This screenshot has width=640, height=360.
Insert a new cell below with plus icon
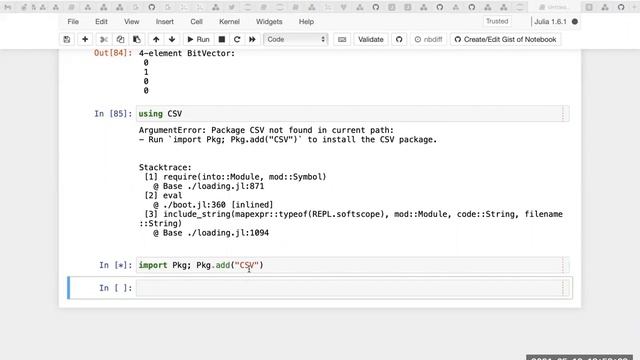85,40
